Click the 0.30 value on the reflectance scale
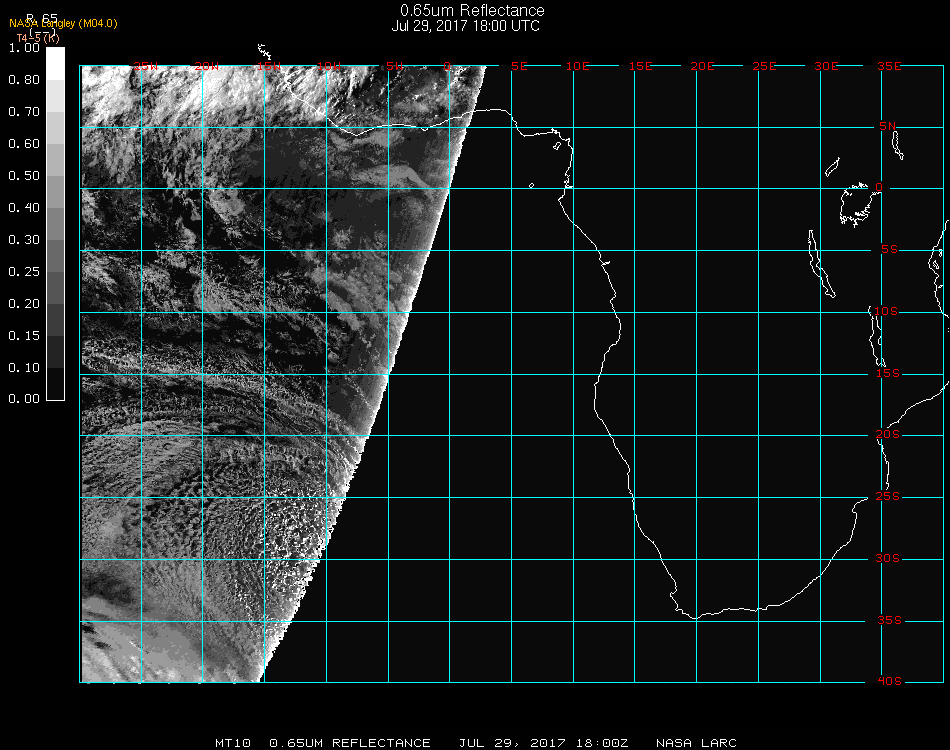The width and height of the screenshot is (950, 750). (24, 240)
